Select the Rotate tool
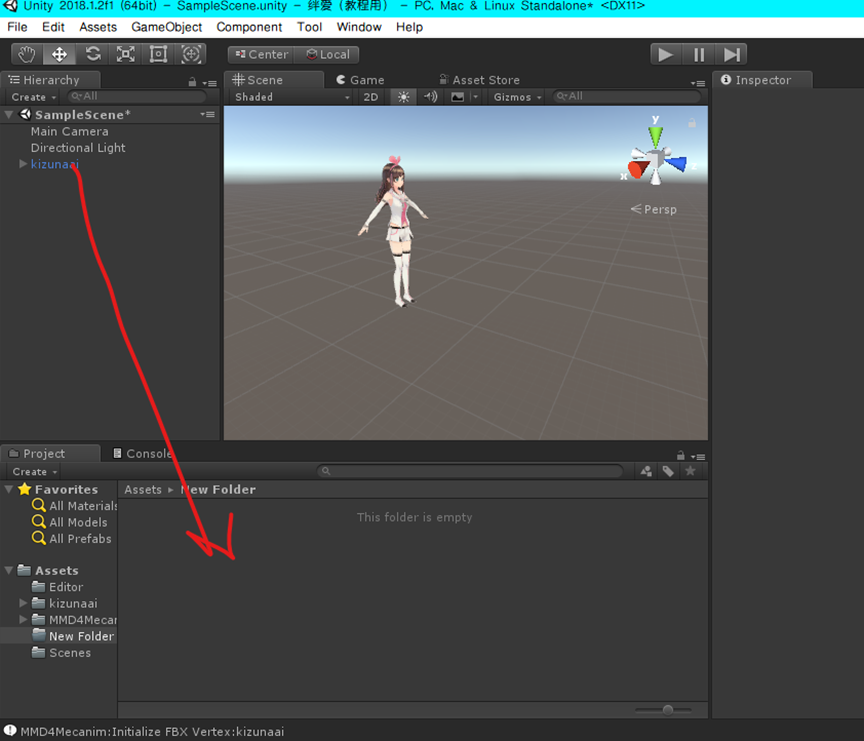The width and height of the screenshot is (864, 741). click(93, 54)
